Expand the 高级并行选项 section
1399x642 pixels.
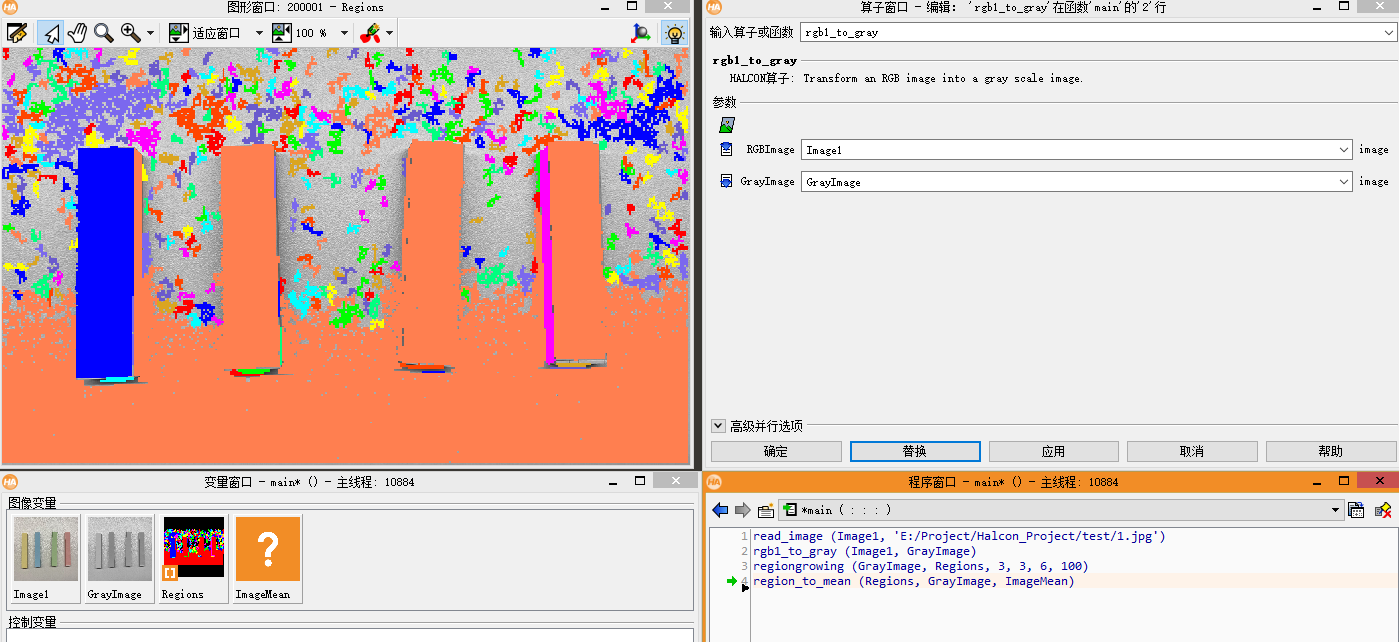718,425
